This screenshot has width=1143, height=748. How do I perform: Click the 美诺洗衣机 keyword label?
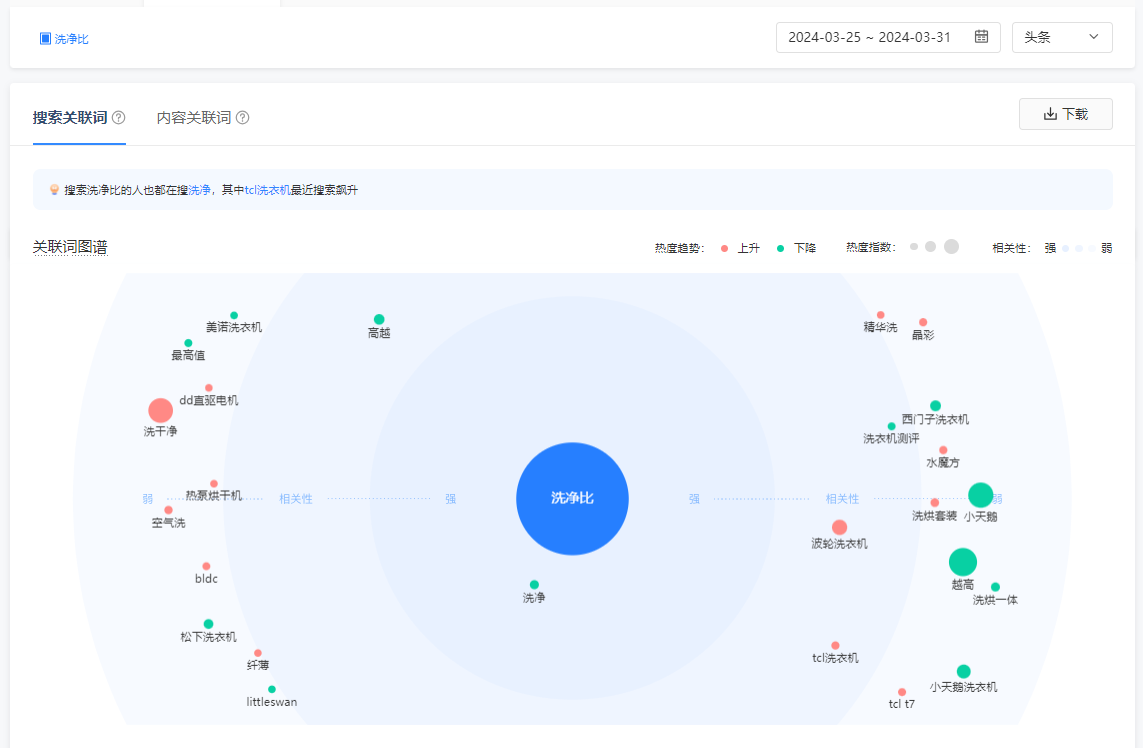(234, 327)
